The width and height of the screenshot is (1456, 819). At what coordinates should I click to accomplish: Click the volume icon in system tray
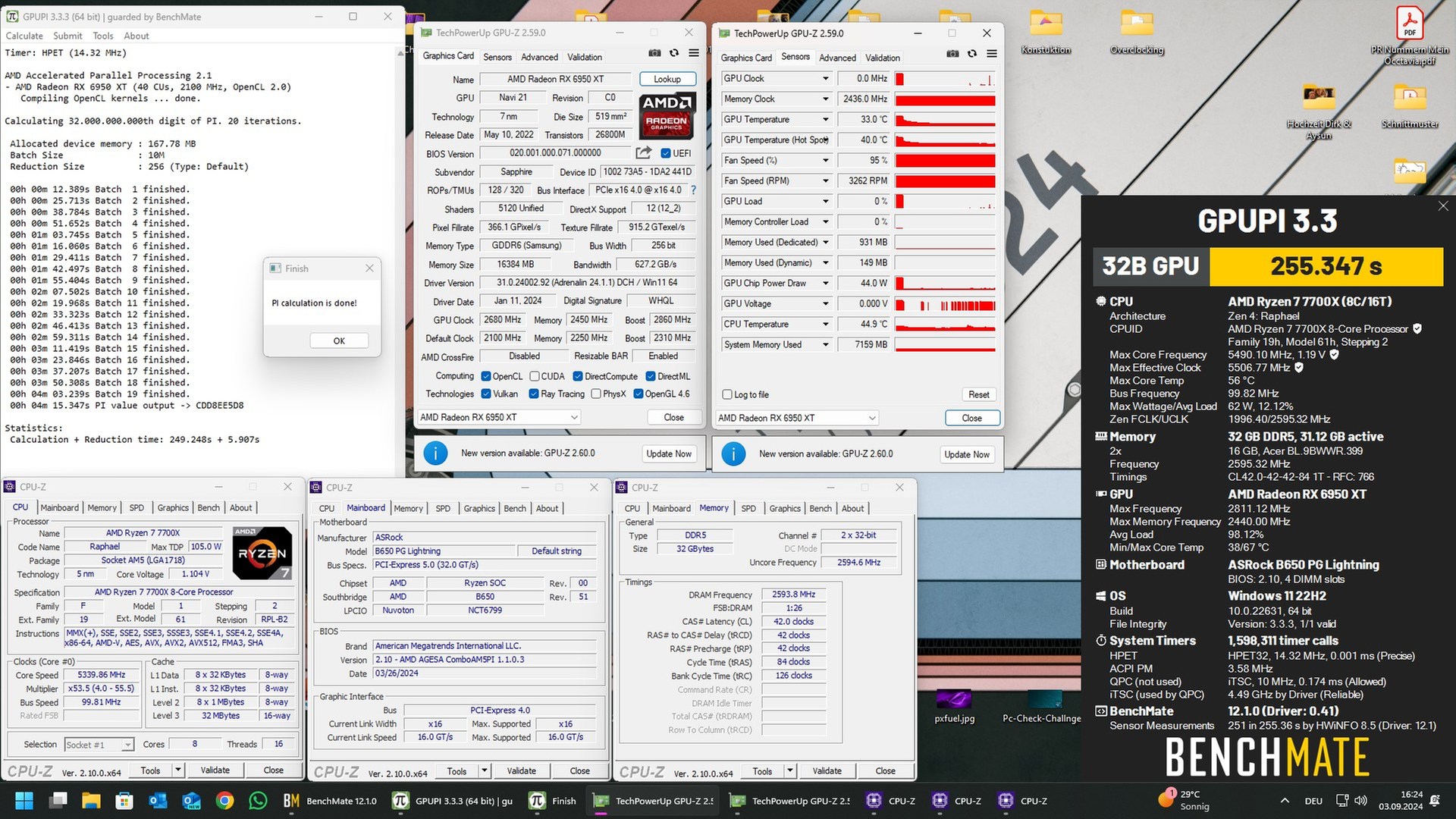[1361, 801]
